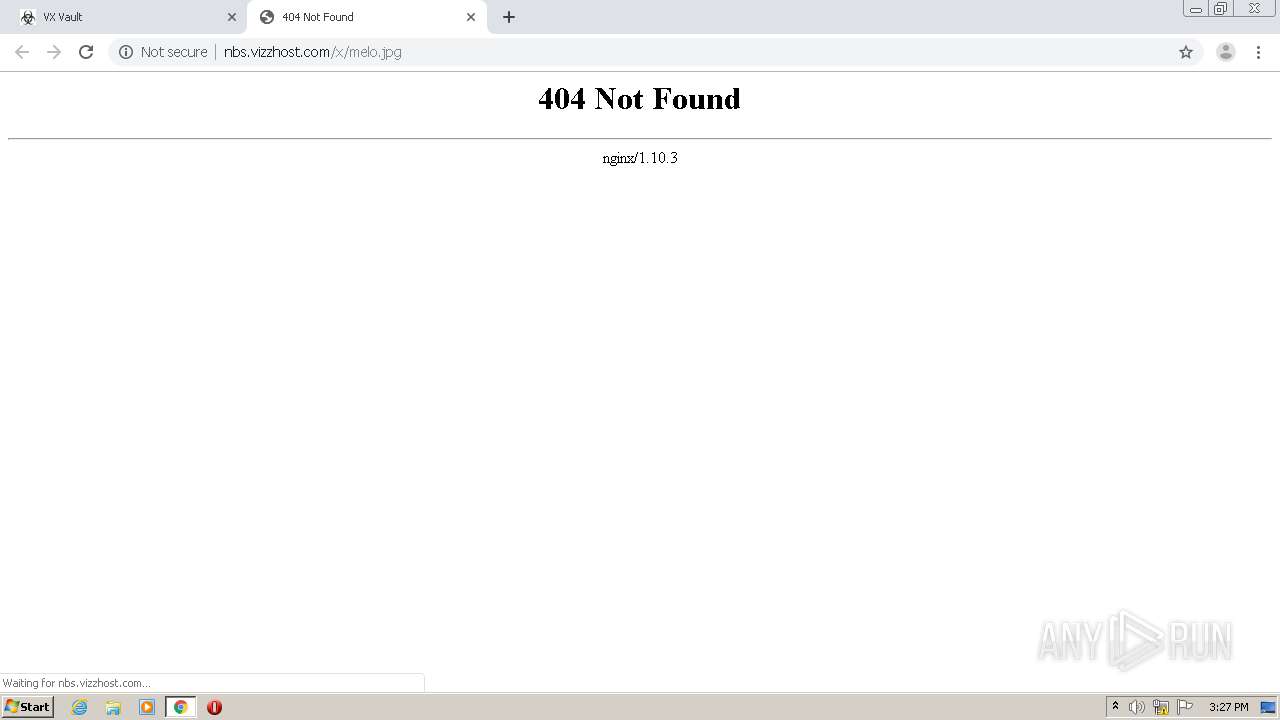Launch Internet Explorer from taskbar

click(x=80, y=707)
